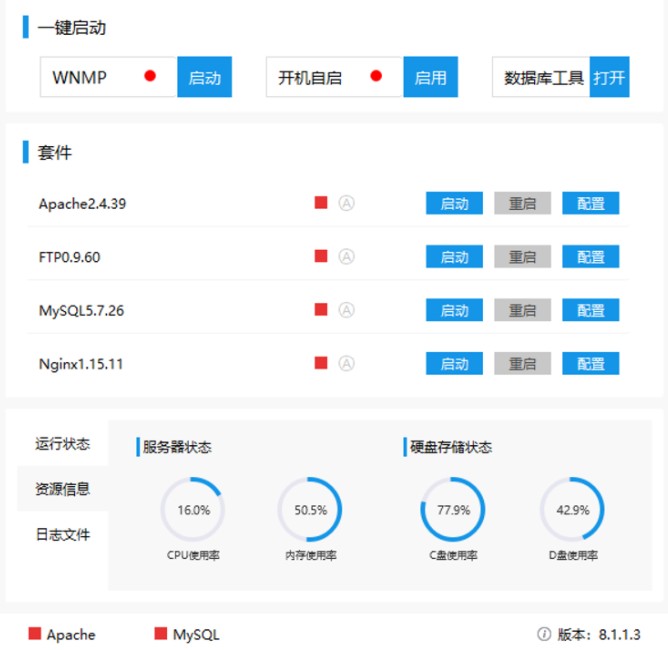This screenshot has width=668, height=650.
Task: Toggle Nginx1.15.11 auto-start circle A icon
Action: (x=346, y=363)
